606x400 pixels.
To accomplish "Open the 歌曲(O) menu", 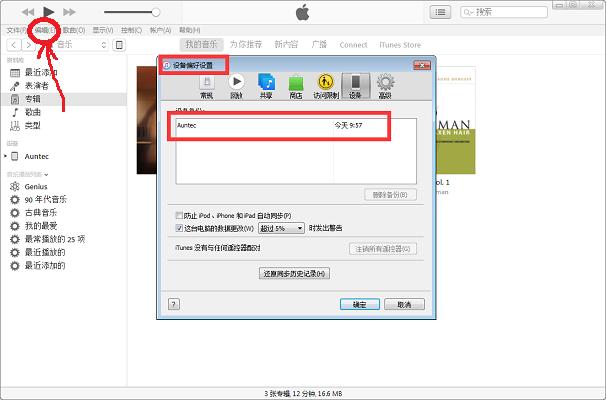I will pos(74,30).
